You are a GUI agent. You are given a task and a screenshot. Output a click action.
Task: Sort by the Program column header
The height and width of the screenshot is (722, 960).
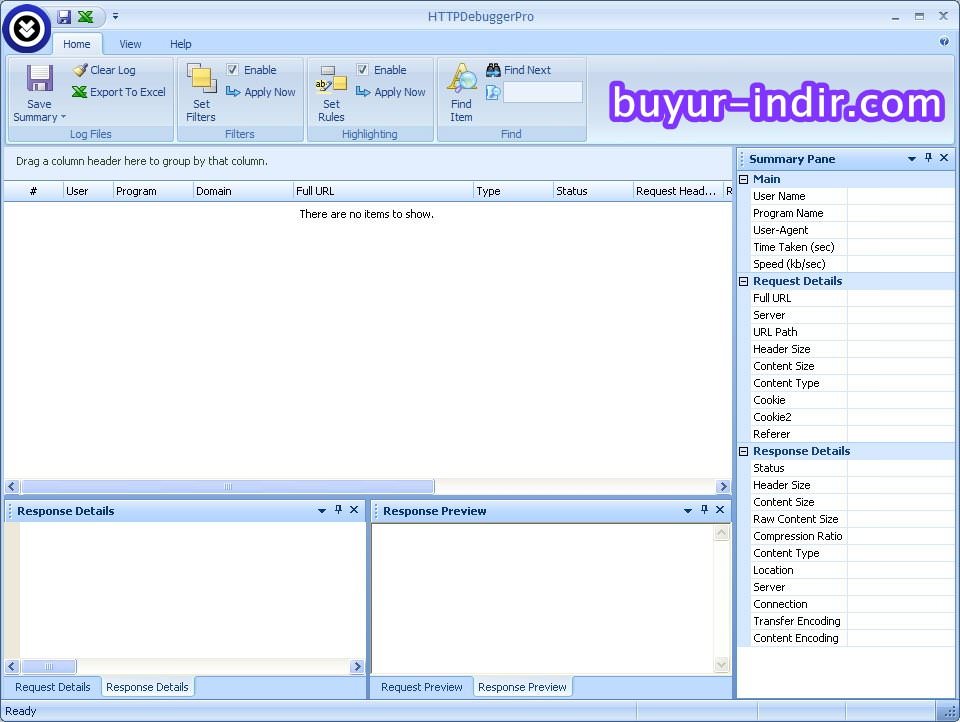pyautogui.click(x=152, y=191)
